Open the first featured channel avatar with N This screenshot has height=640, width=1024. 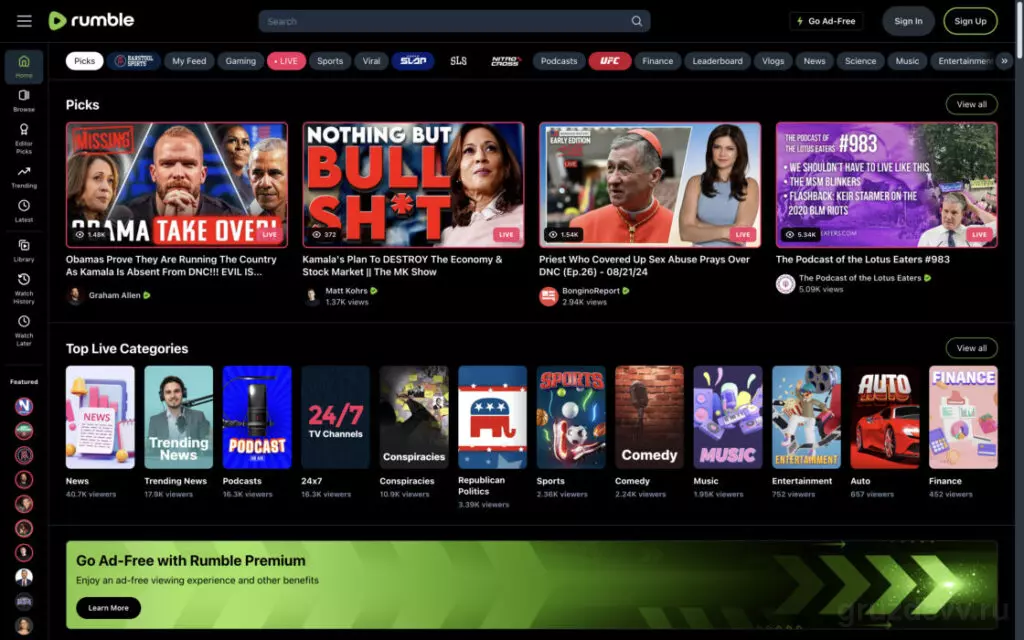[x=24, y=406]
